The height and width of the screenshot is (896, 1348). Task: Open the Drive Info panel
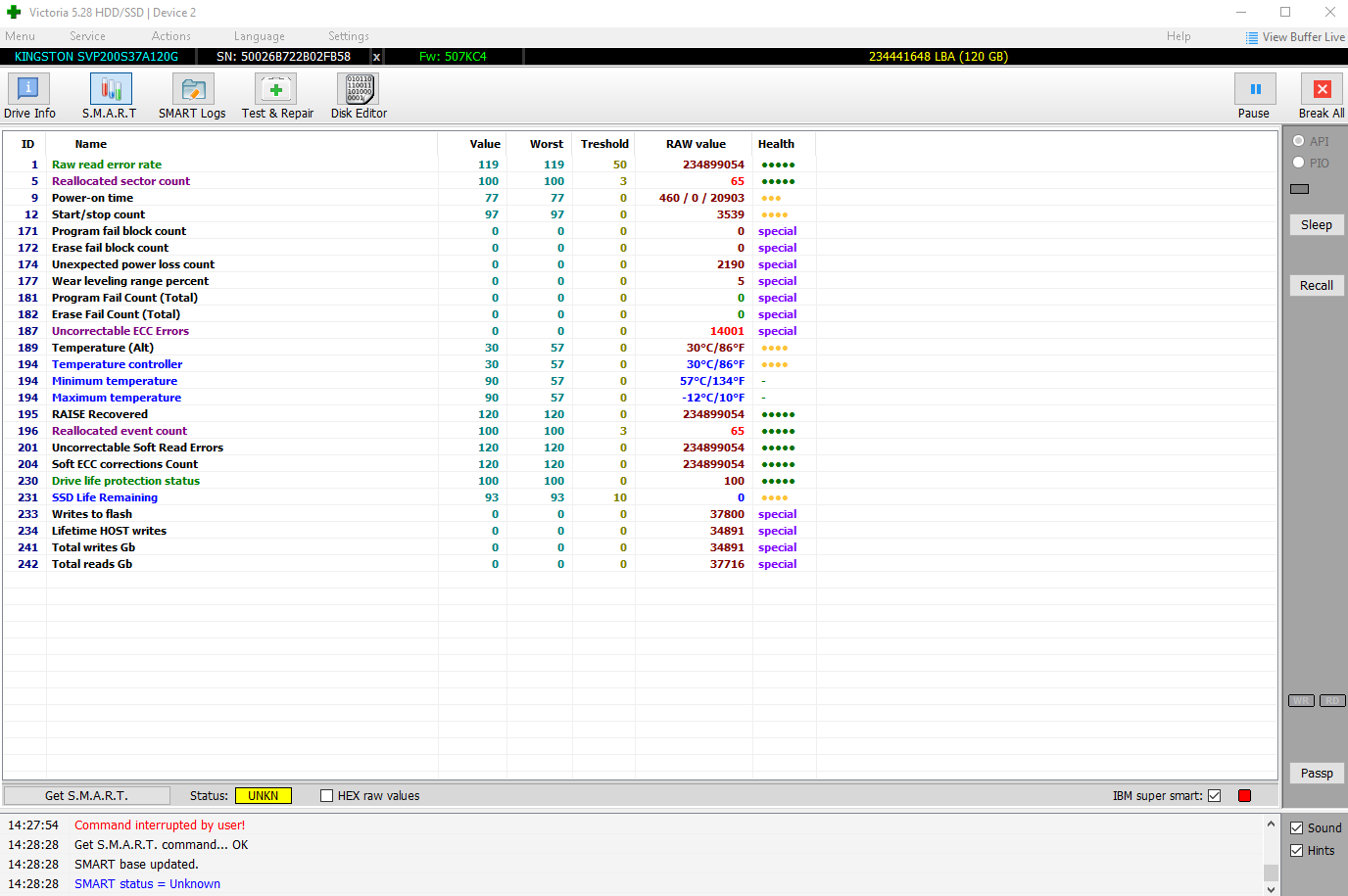(x=29, y=90)
